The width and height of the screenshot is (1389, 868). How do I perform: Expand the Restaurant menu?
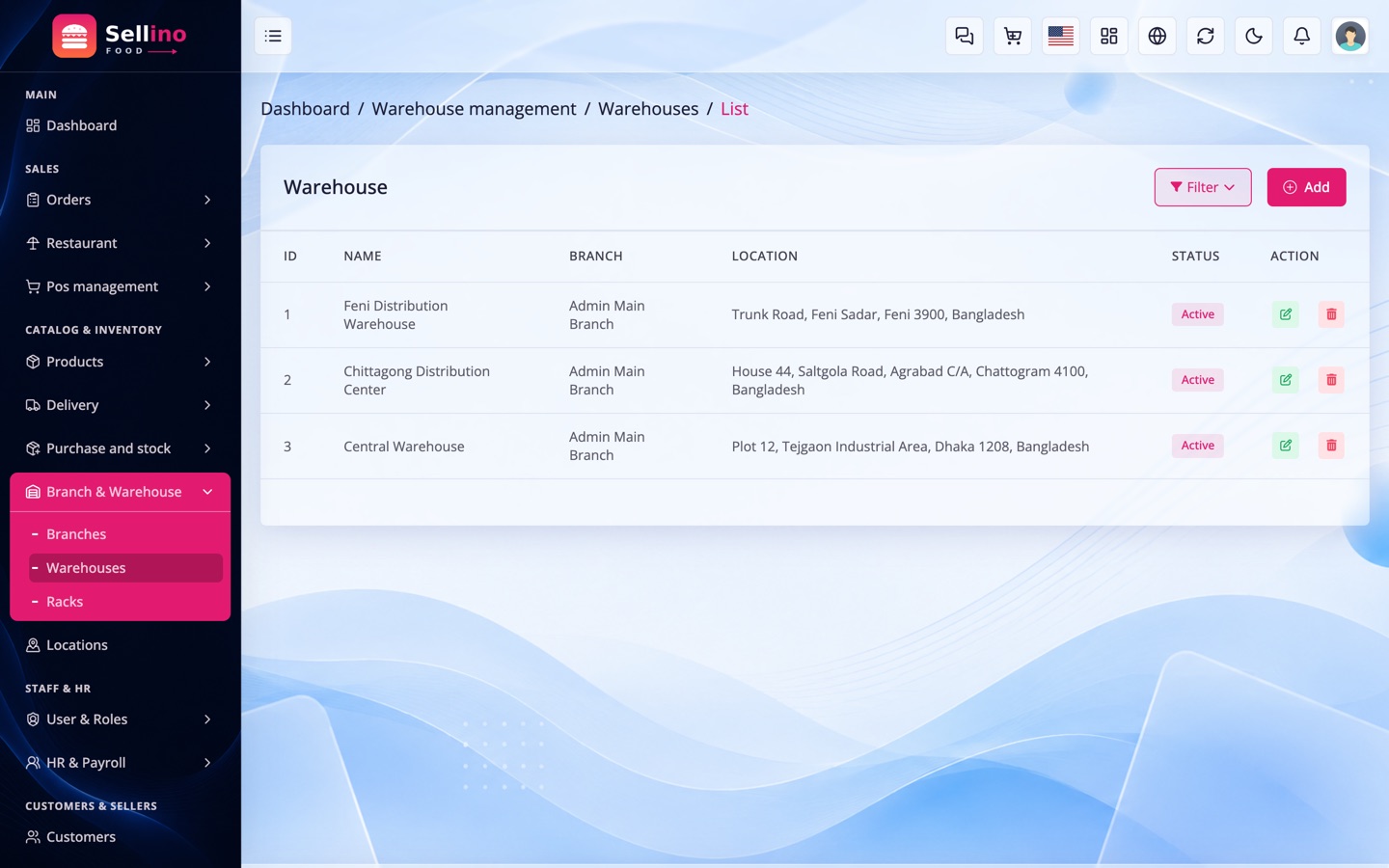120,243
